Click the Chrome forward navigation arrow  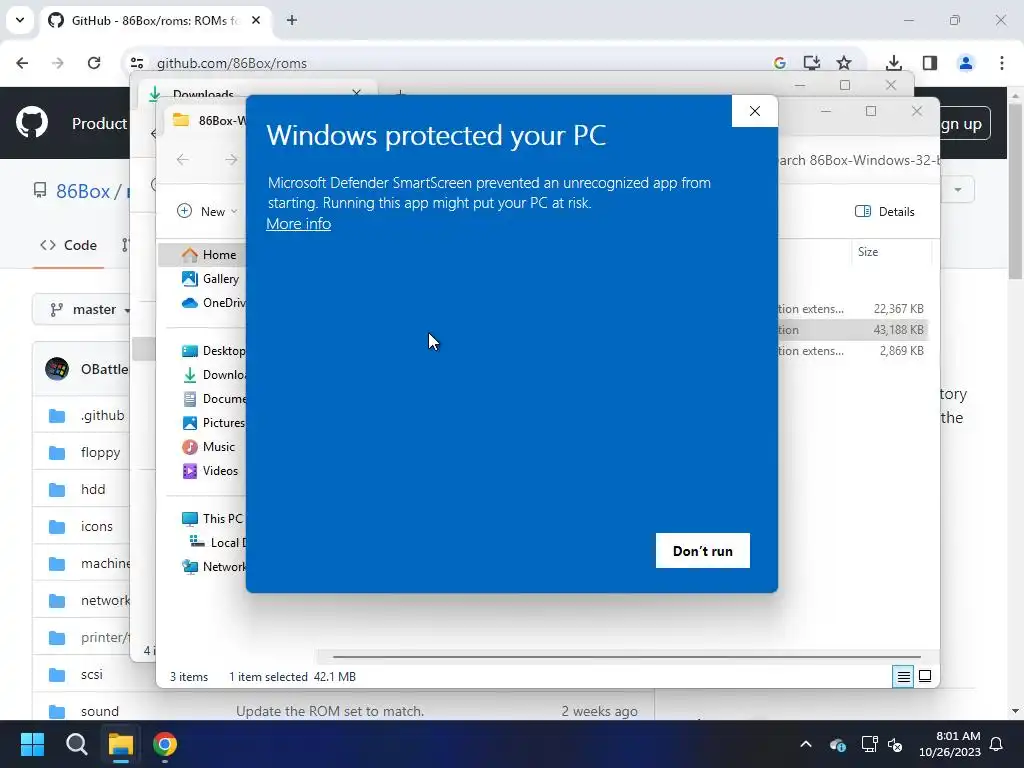point(57,63)
